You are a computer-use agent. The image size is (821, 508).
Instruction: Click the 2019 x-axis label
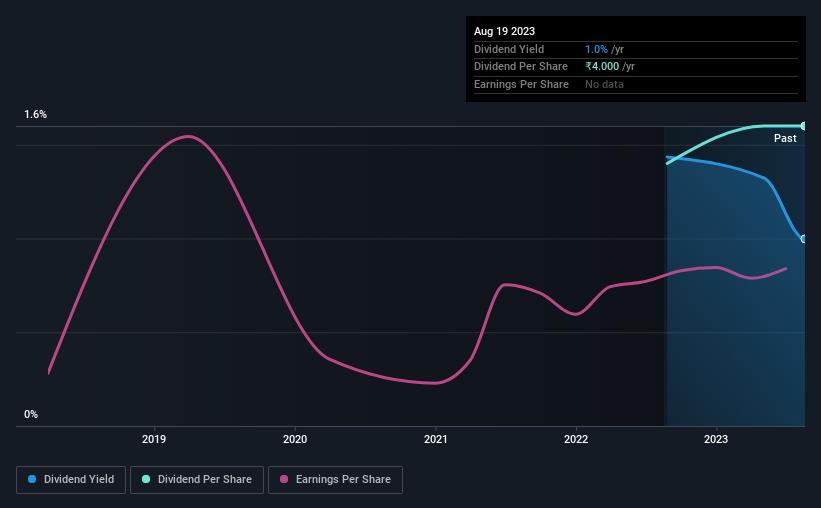pyautogui.click(x=154, y=439)
